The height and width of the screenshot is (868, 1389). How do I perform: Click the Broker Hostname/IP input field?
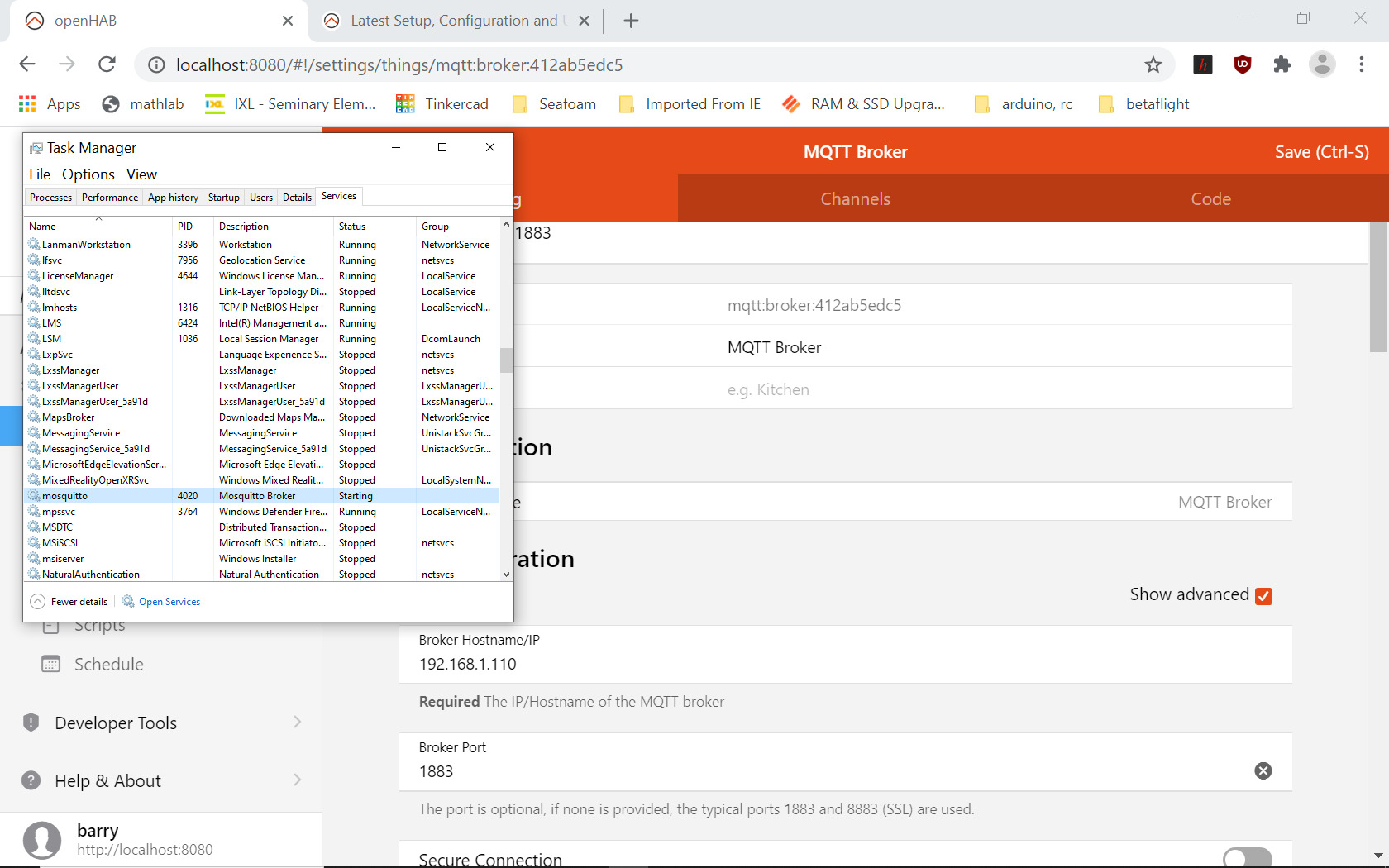click(843, 664)
